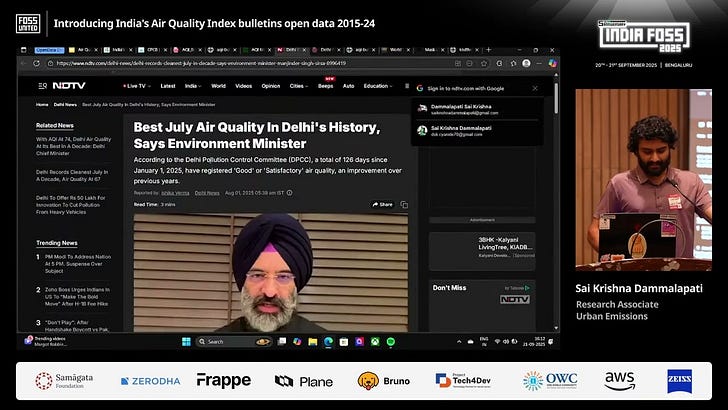Viewport: 728px width, 410px height.
Task: Show hidden icons chevron in system tray
Action: (459, 342)
